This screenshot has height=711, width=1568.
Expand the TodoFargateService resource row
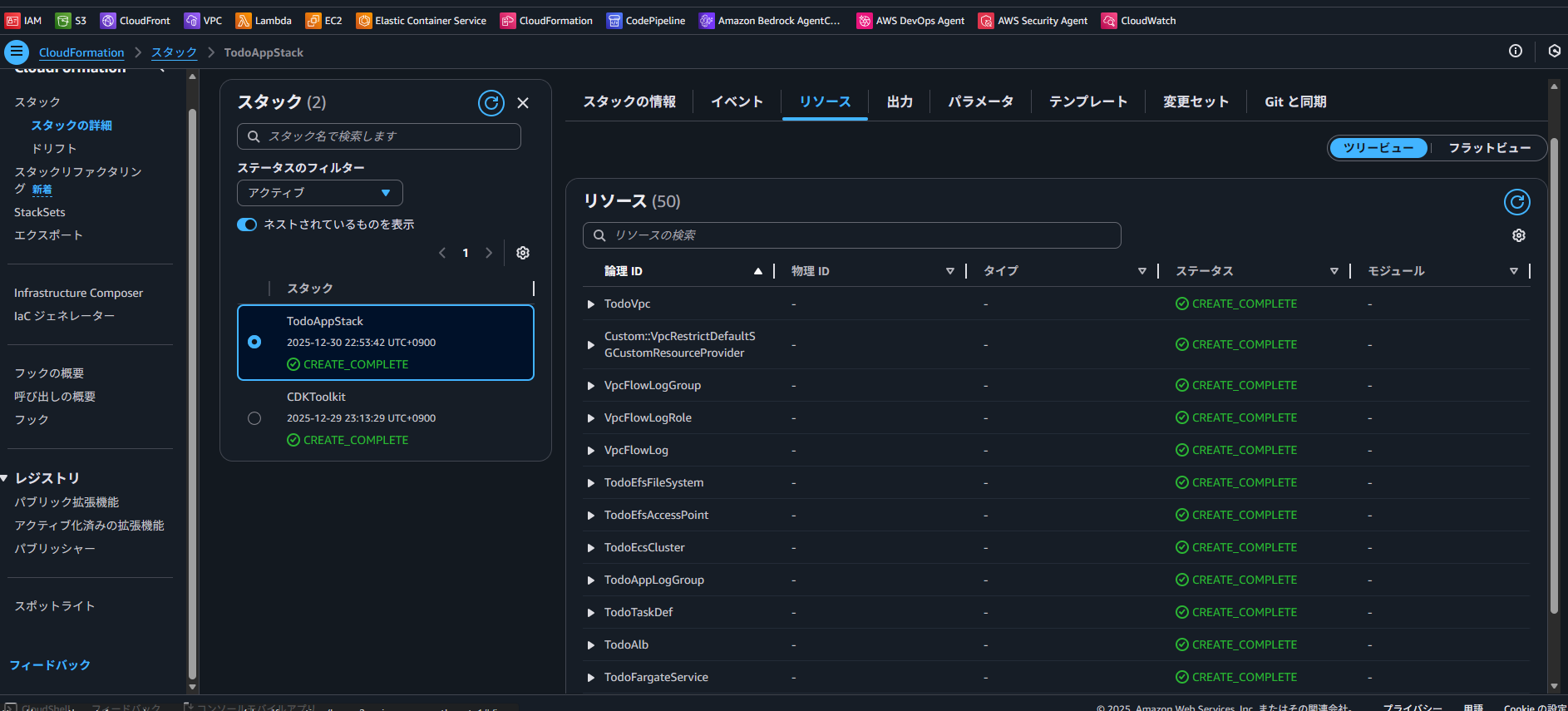[x=591, y=678]
